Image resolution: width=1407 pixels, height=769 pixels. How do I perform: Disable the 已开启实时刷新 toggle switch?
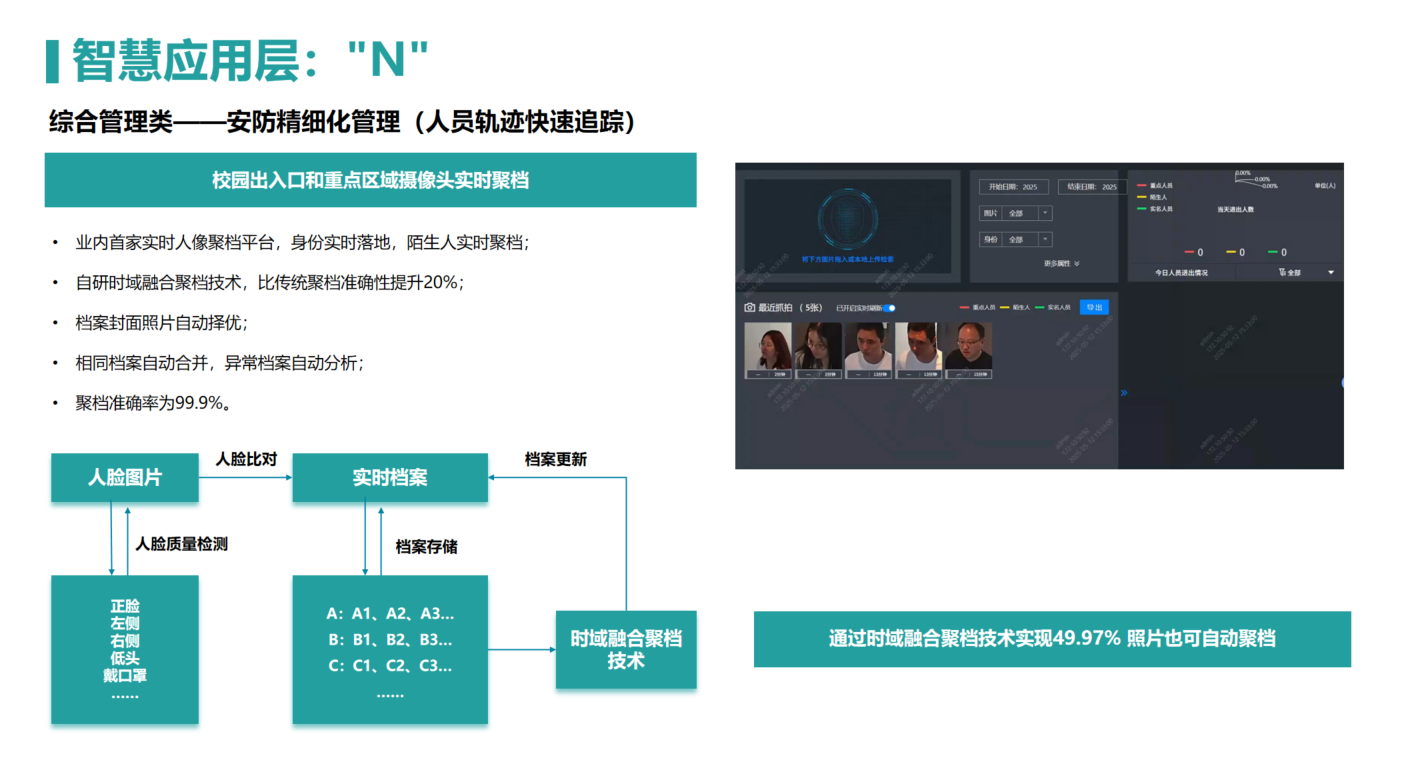pyautogui.click(x=888, y=308)
